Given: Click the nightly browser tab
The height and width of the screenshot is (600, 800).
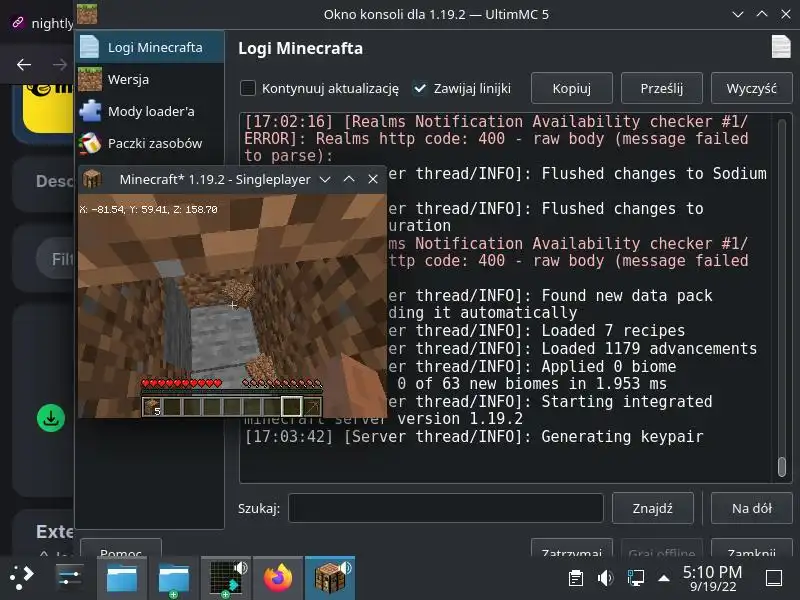Looking at the screenshot, I should (x=42, y=23).
